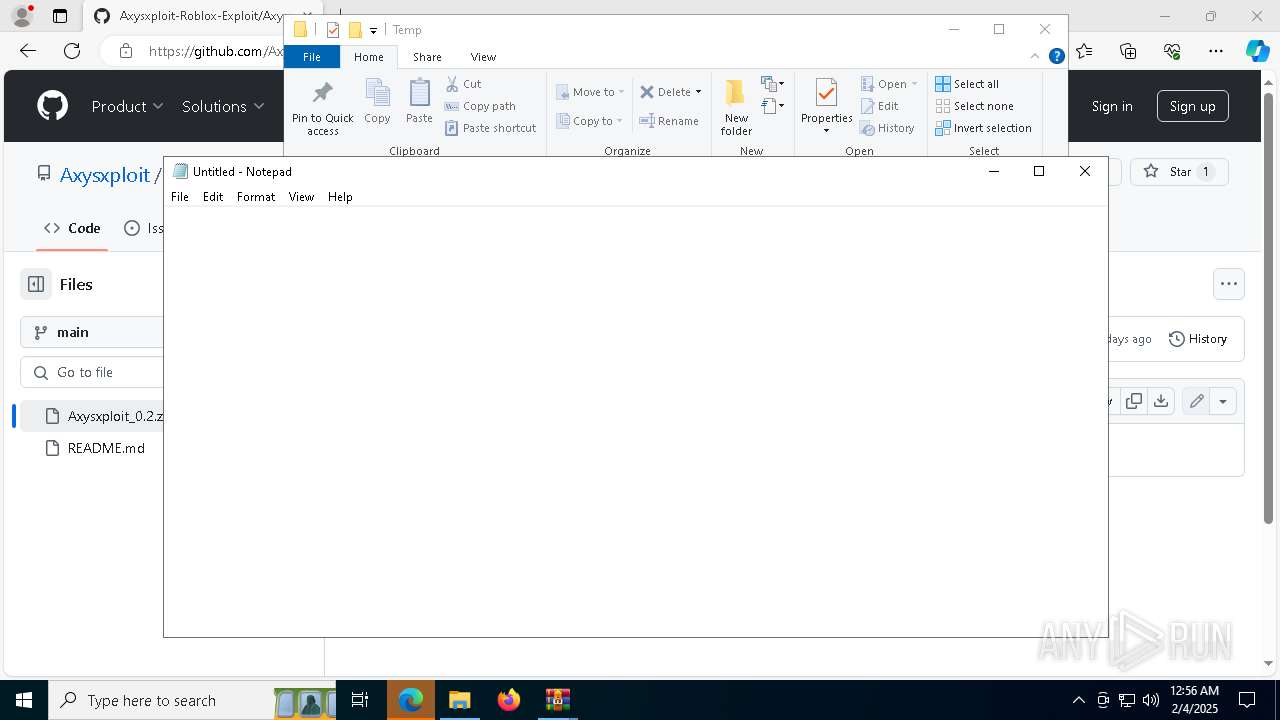Select the Axysxploit_0.2 zip file in tree
Viewport: 1280px width, 720px height.
click(x=92, y=416)
